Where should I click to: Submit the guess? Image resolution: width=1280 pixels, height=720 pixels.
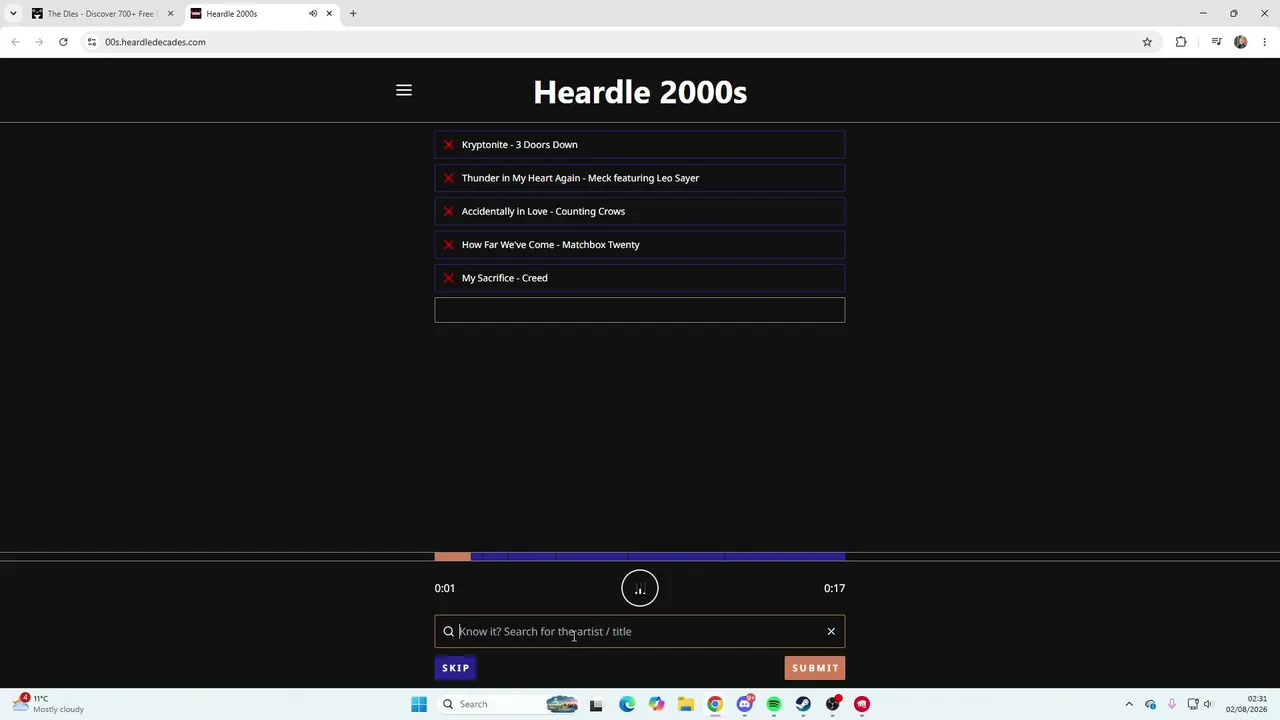click(x=815, y=668)
